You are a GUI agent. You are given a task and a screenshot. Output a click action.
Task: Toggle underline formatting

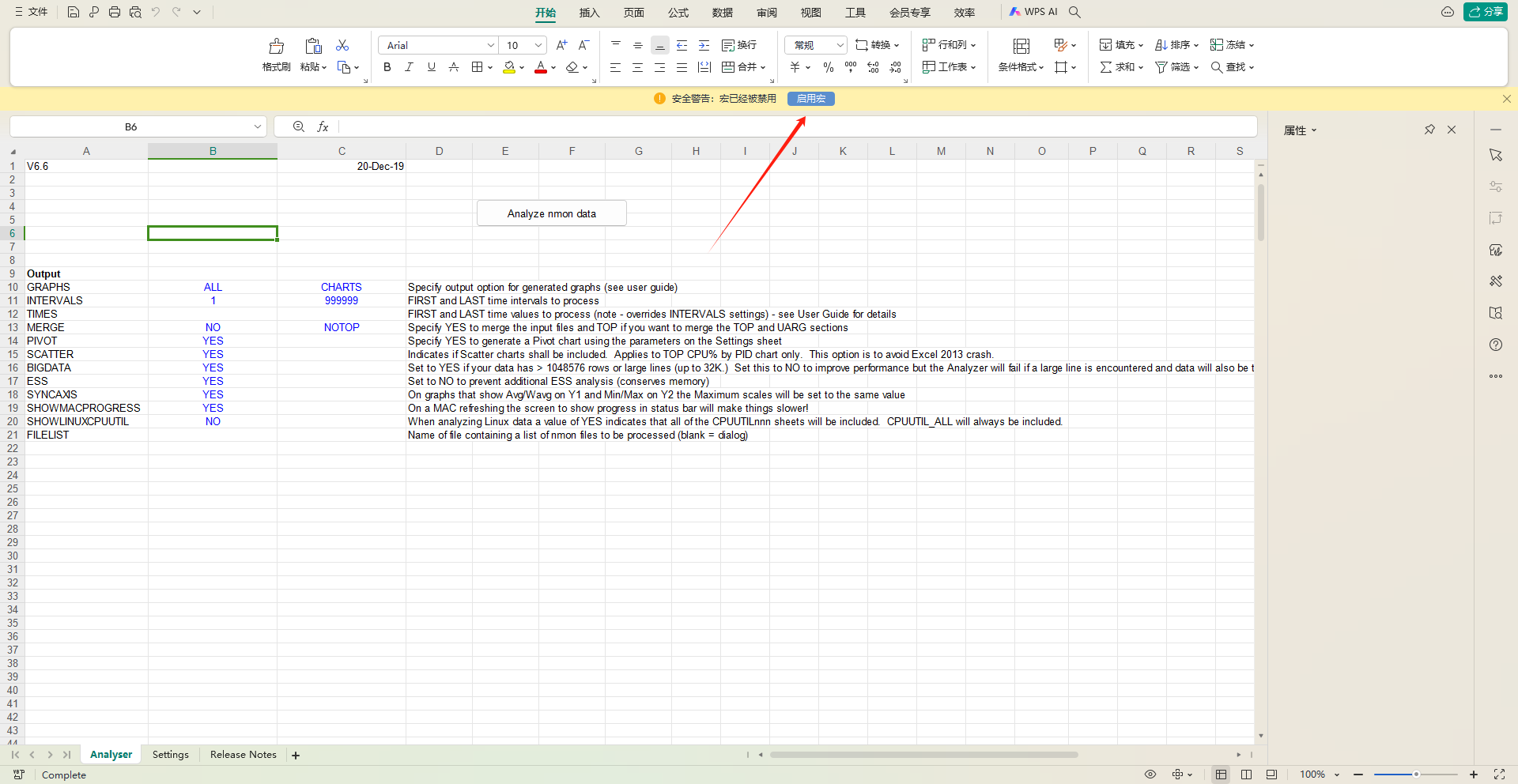tap(432, 67)
